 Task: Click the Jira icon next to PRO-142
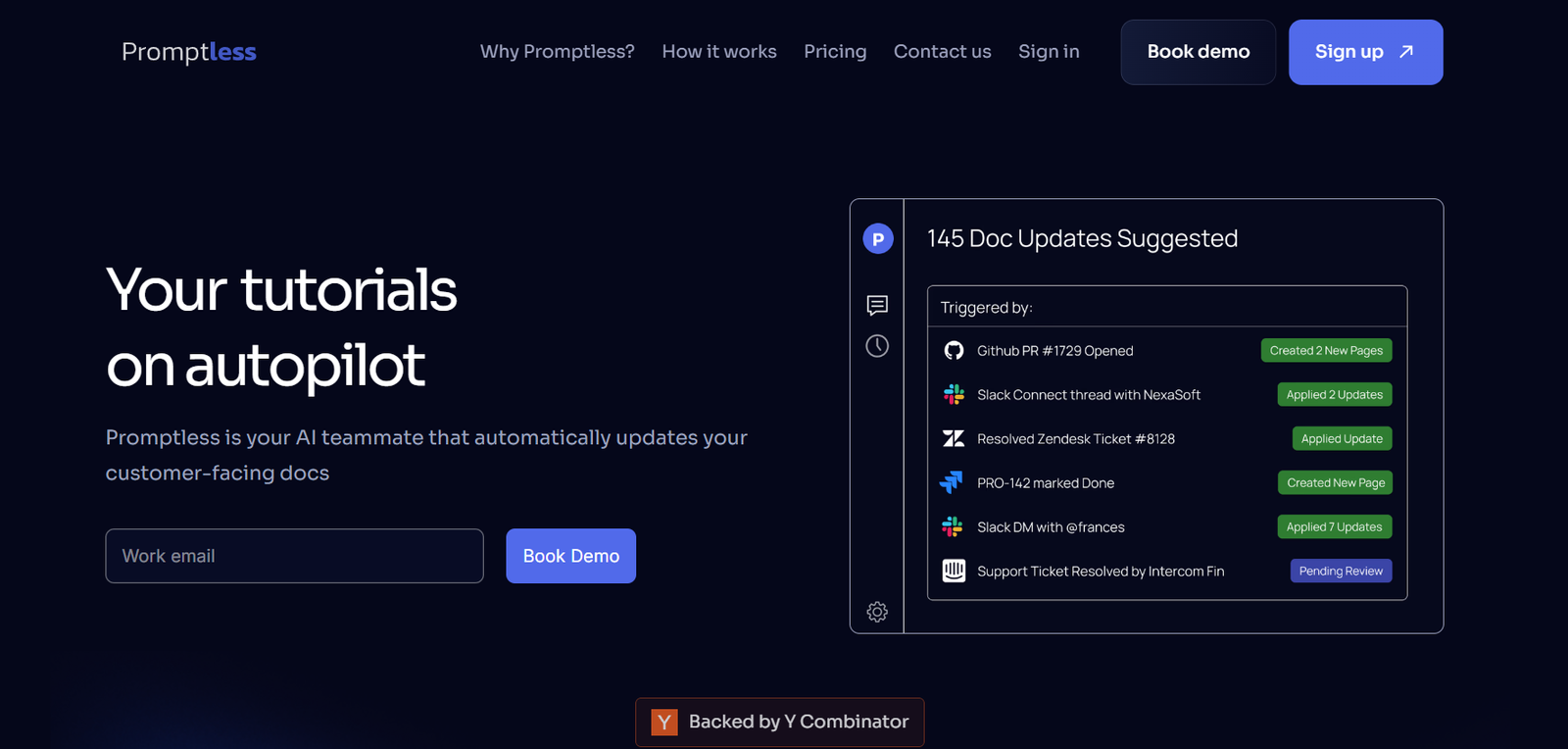point(952,482)
